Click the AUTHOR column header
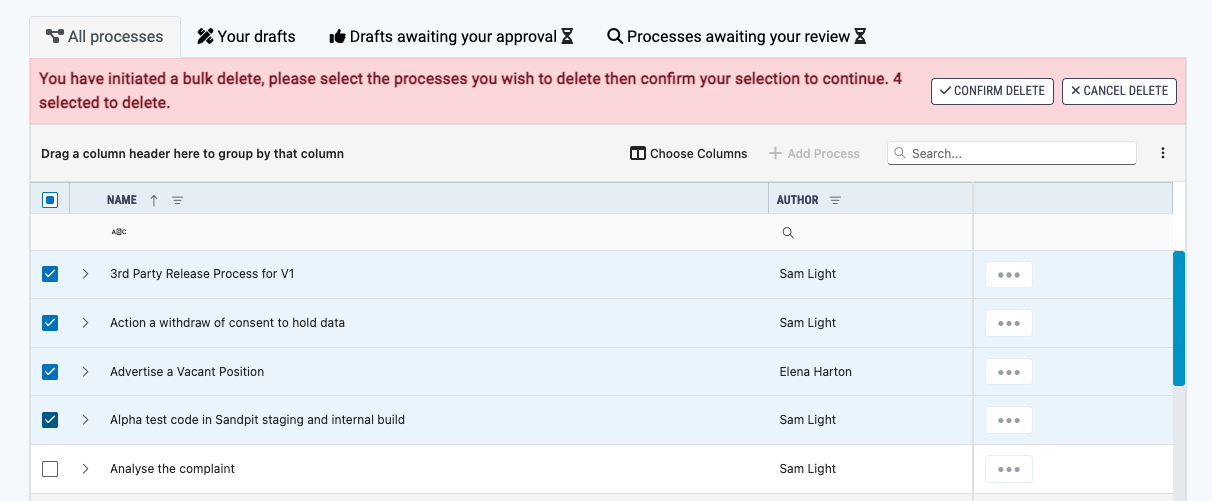The width and height of the screenshot is (1212, 501). [870, 200]
